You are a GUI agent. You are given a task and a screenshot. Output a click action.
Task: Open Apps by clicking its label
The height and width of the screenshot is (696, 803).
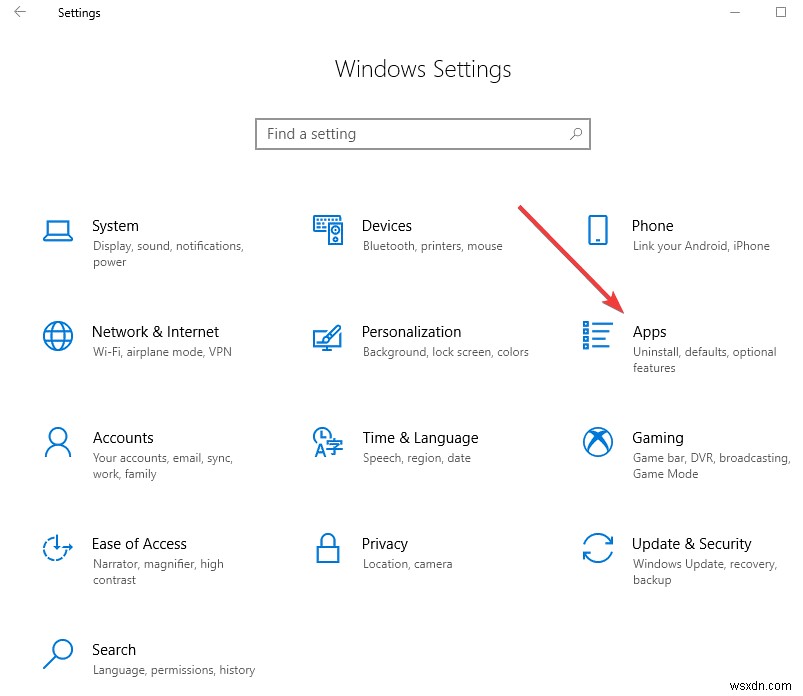click(650, 332)
